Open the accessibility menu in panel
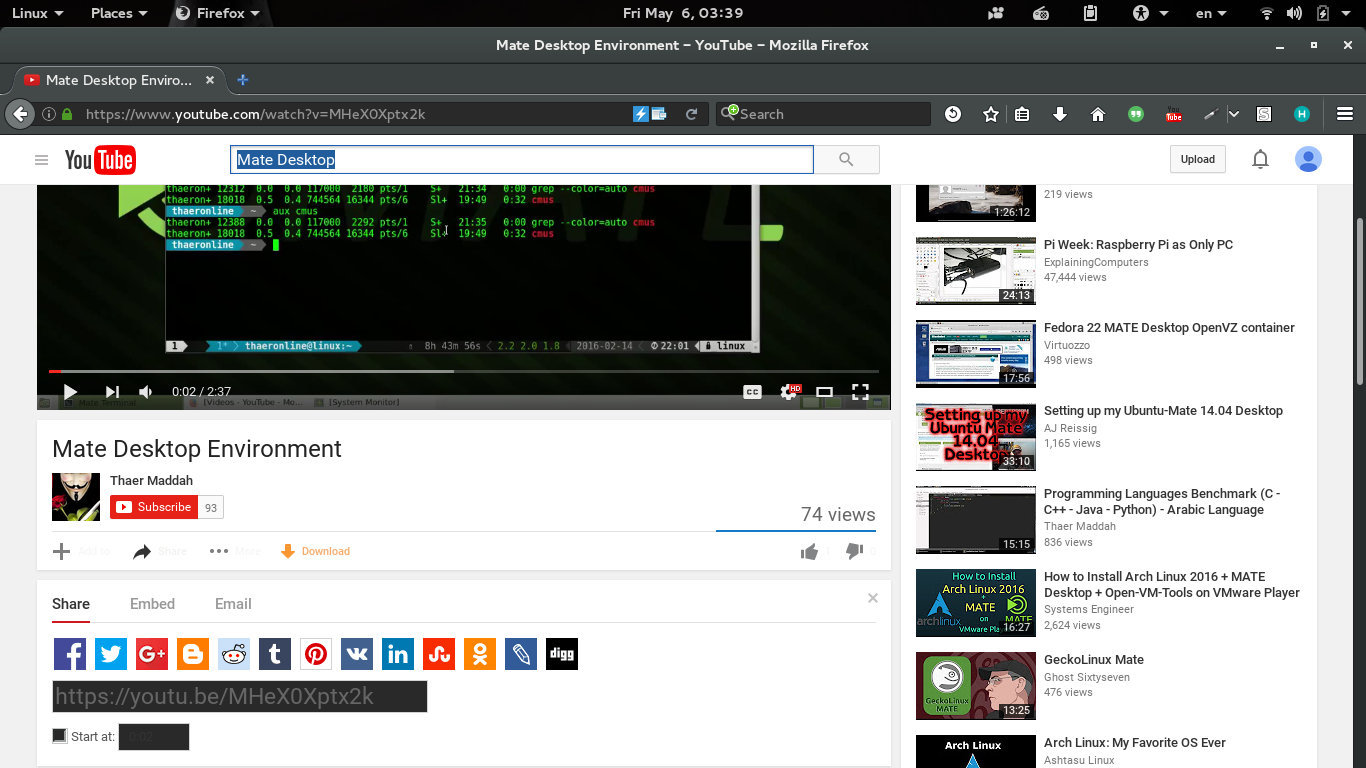The height and width of the screenshot is (768, 1366). pyautogui.click(x=1150, y=13)
